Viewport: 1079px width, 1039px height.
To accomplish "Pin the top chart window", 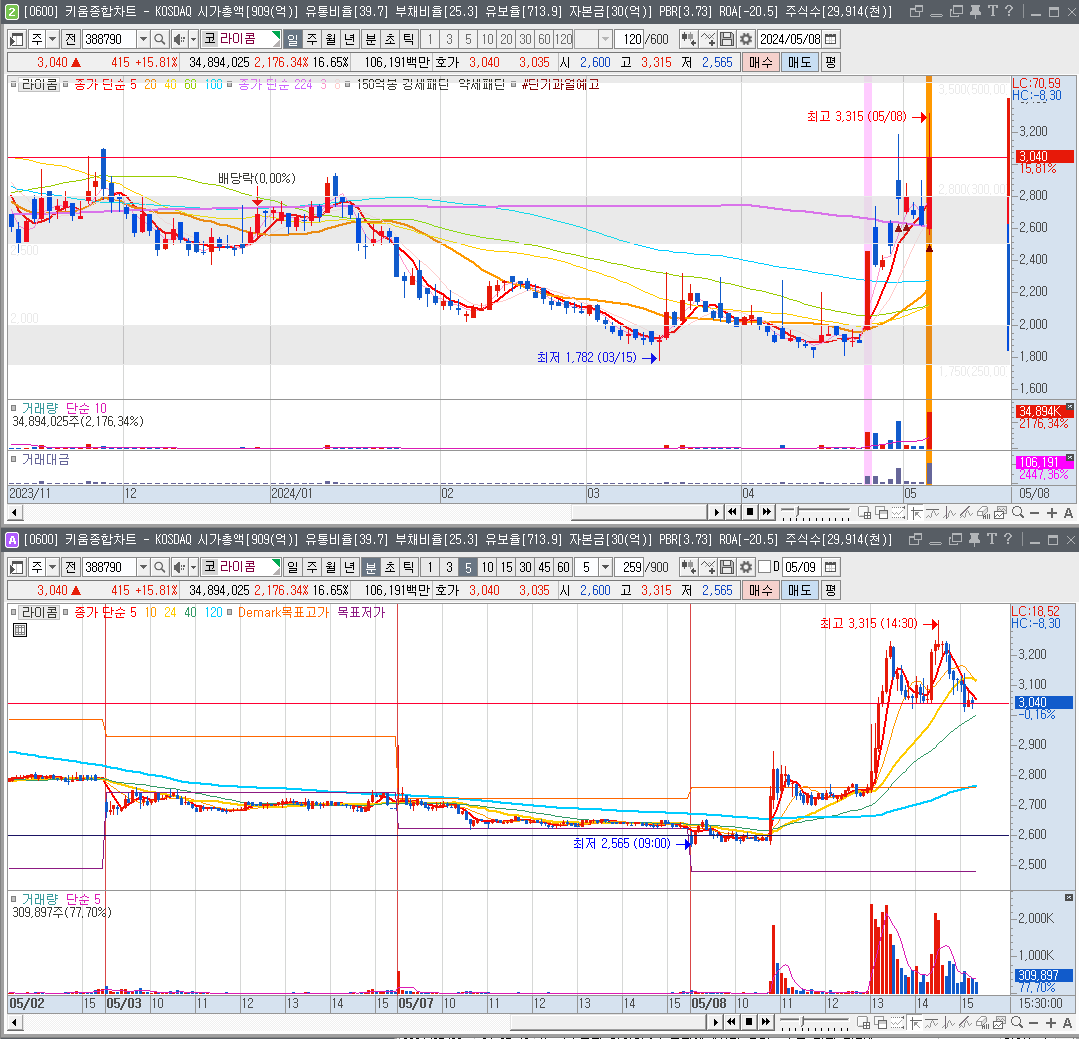I will click(x=975, y=11).
